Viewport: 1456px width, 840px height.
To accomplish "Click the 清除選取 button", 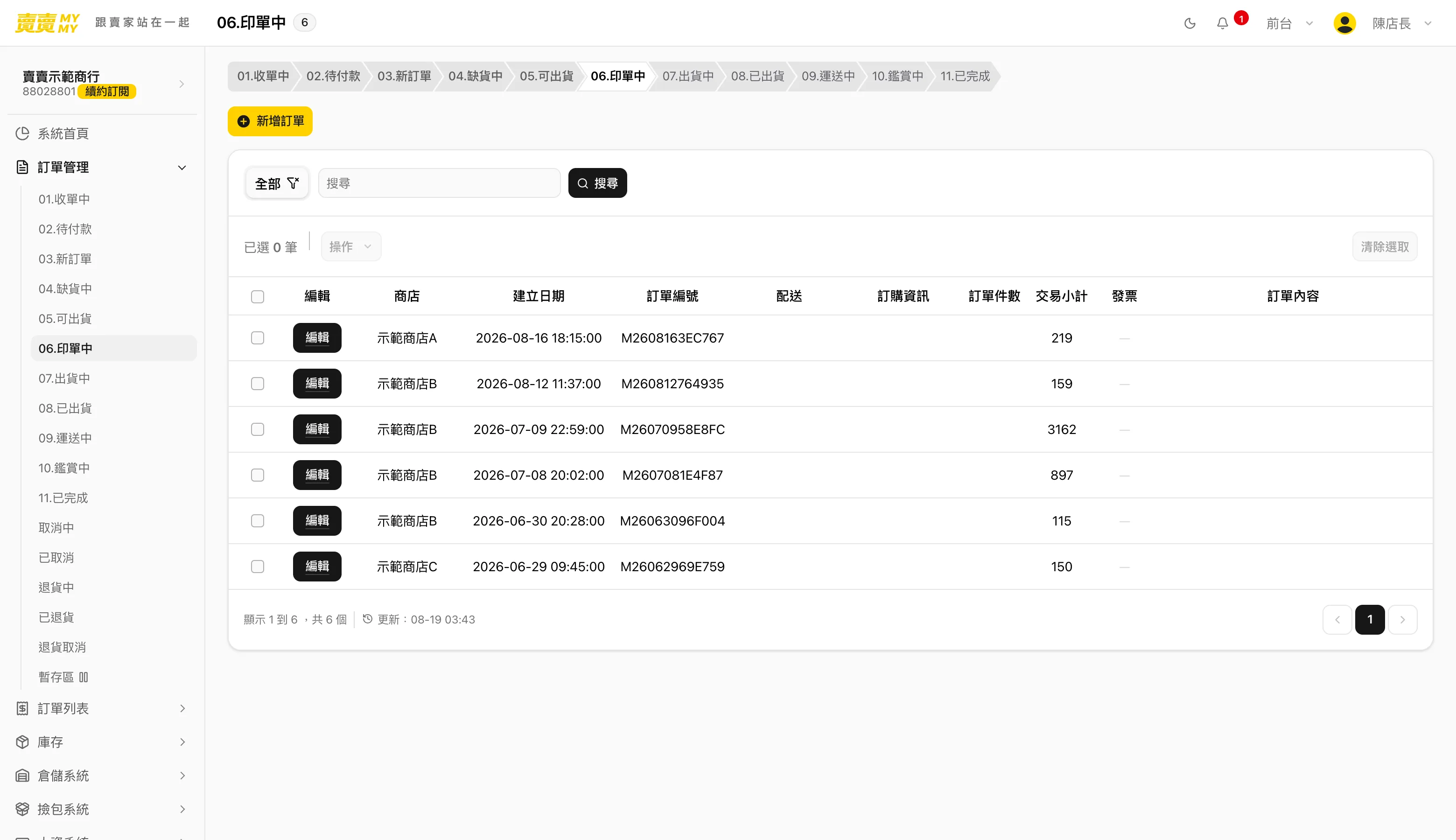I will tap(1385, 246).
